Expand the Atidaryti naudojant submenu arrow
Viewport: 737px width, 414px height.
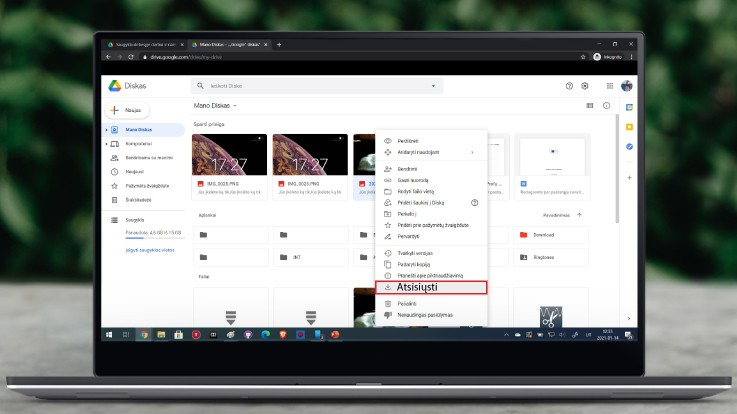click(x=472, y=152)
